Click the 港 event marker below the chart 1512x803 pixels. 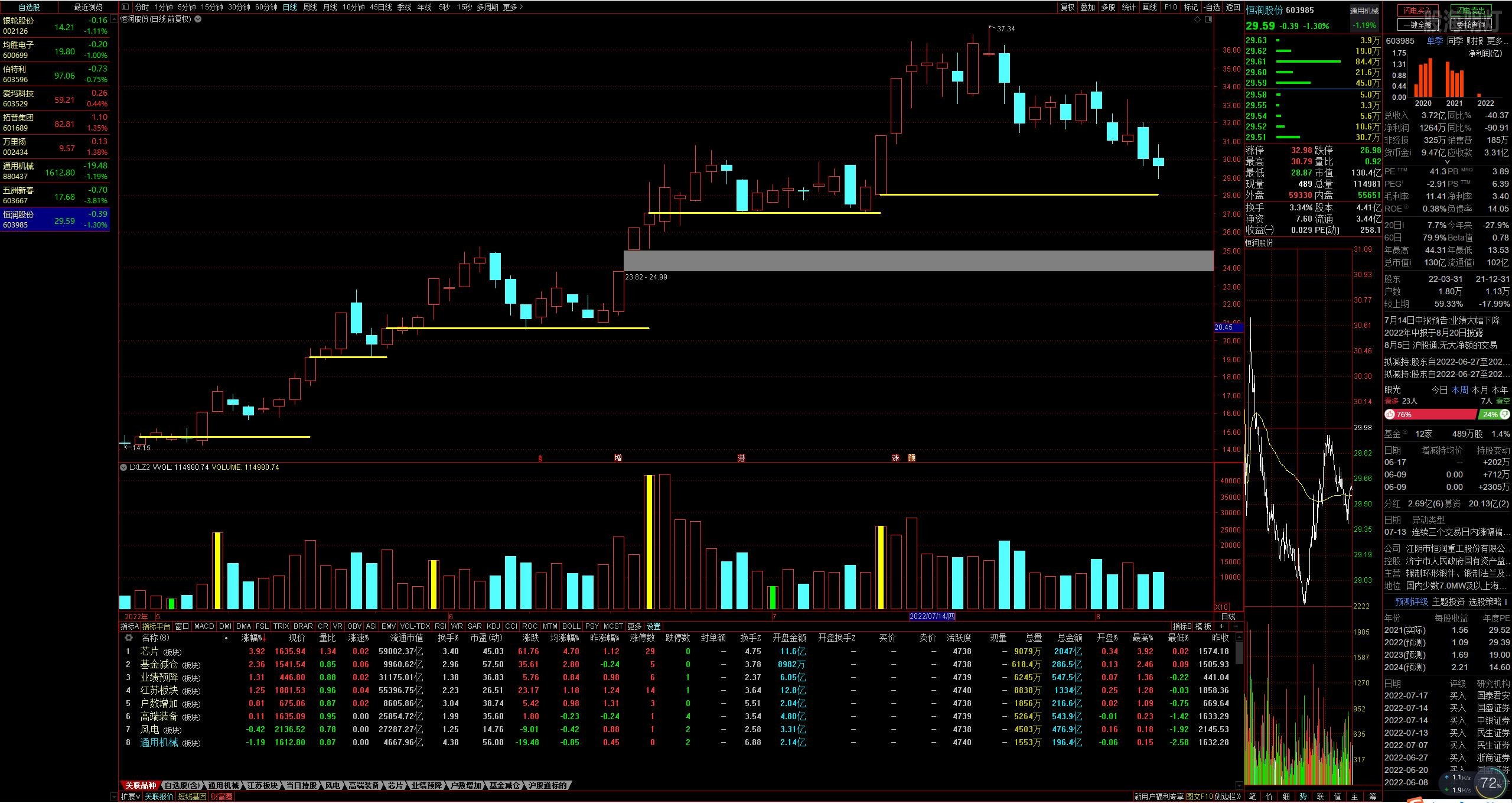pos(741,458)
